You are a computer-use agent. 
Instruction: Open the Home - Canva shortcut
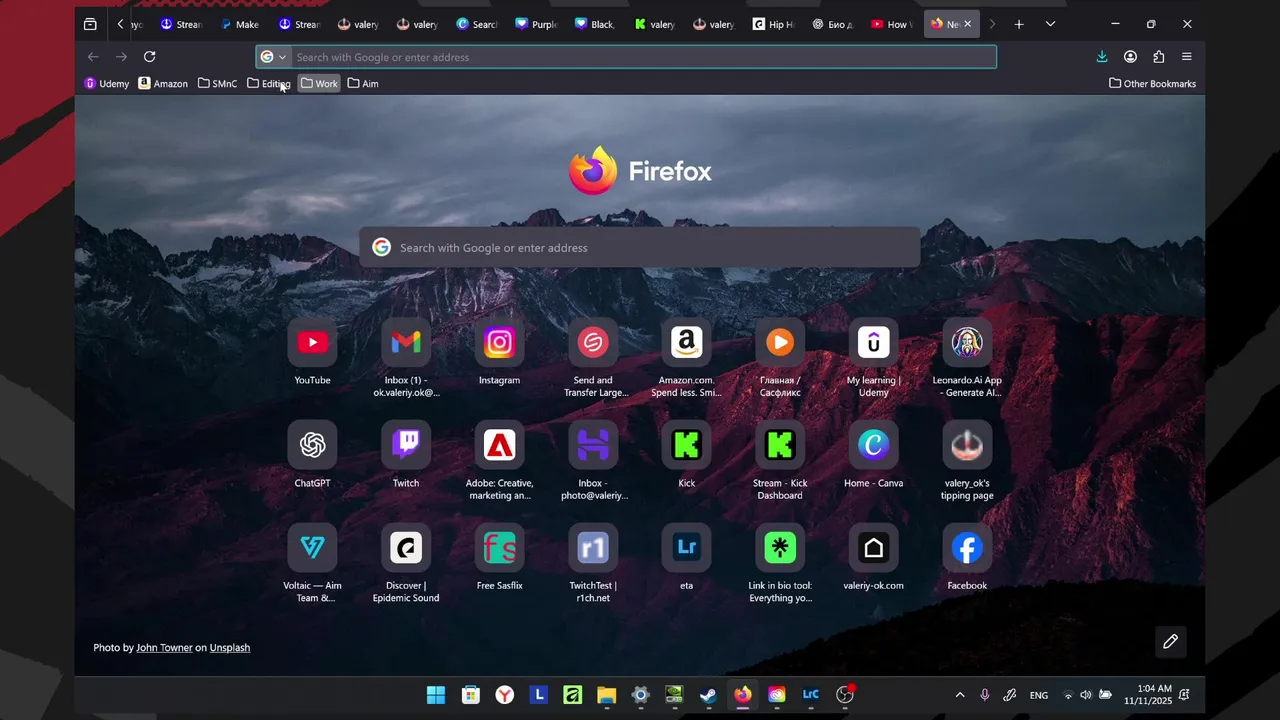pyautogui.click(x=873, y=445)
